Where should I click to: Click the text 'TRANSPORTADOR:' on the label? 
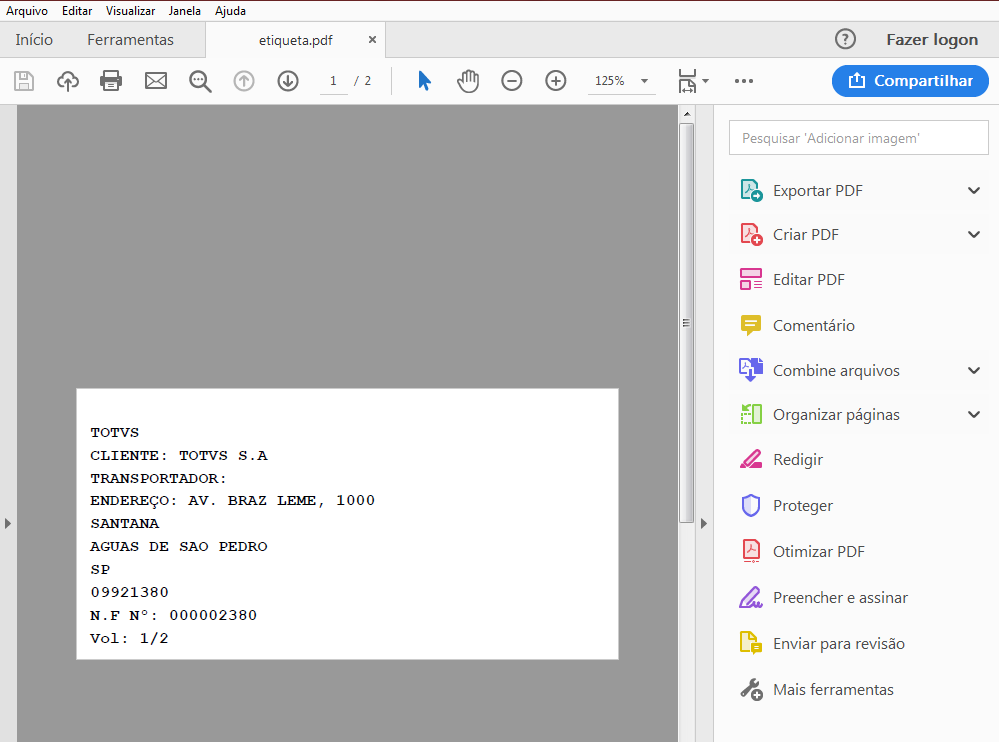coord(159,478)
